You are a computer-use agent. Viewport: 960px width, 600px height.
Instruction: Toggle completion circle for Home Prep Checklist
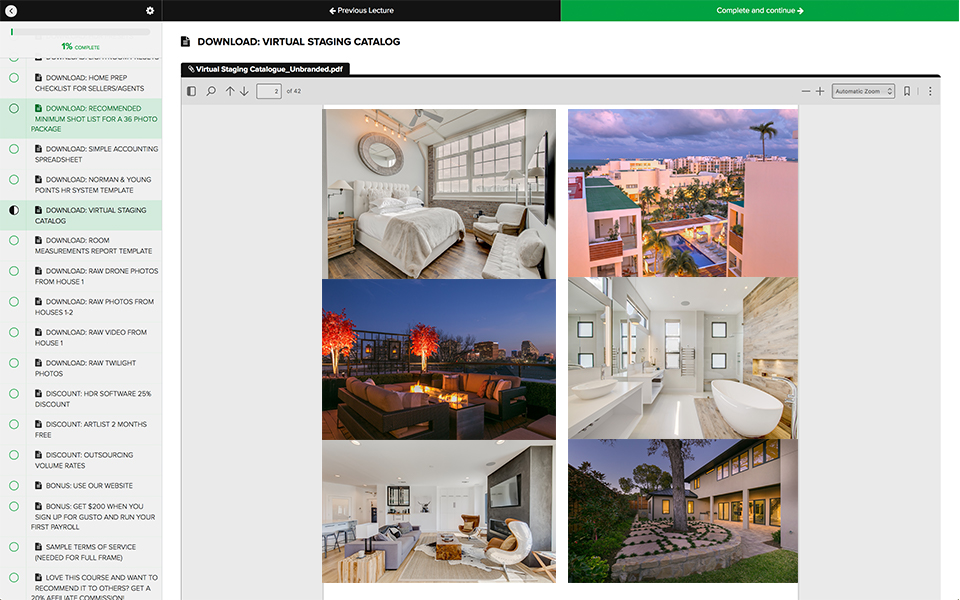click(x=13, y=78)
